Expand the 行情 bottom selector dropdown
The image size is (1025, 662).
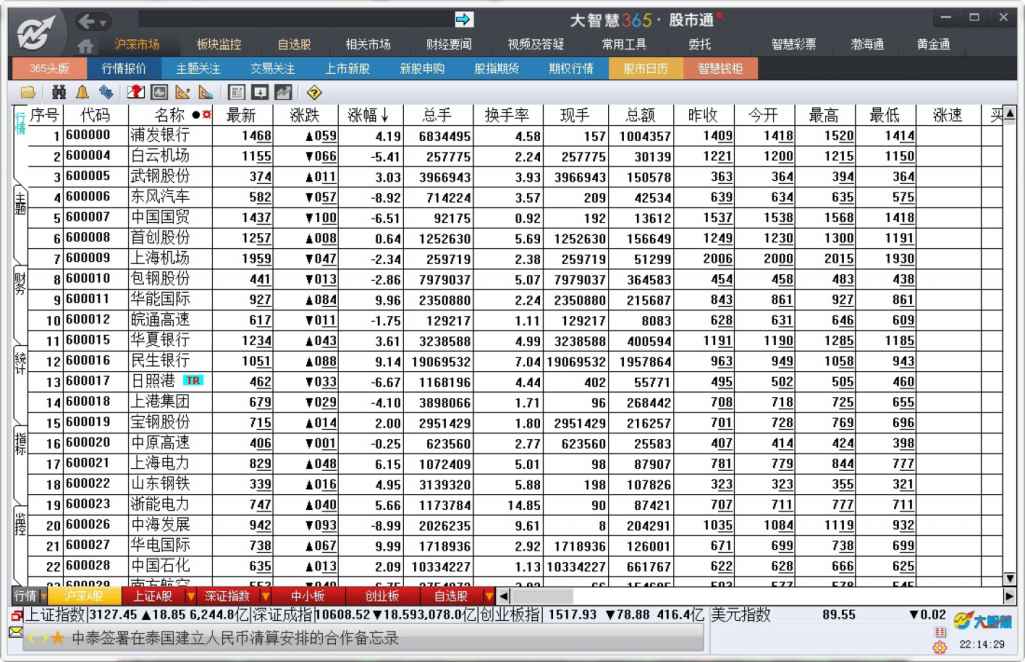[44, 596]
